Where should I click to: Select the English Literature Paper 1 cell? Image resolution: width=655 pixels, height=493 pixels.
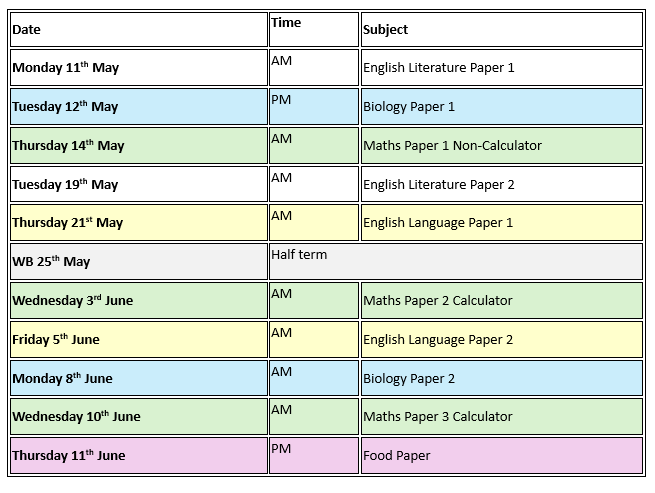click(x=500, y=68)
